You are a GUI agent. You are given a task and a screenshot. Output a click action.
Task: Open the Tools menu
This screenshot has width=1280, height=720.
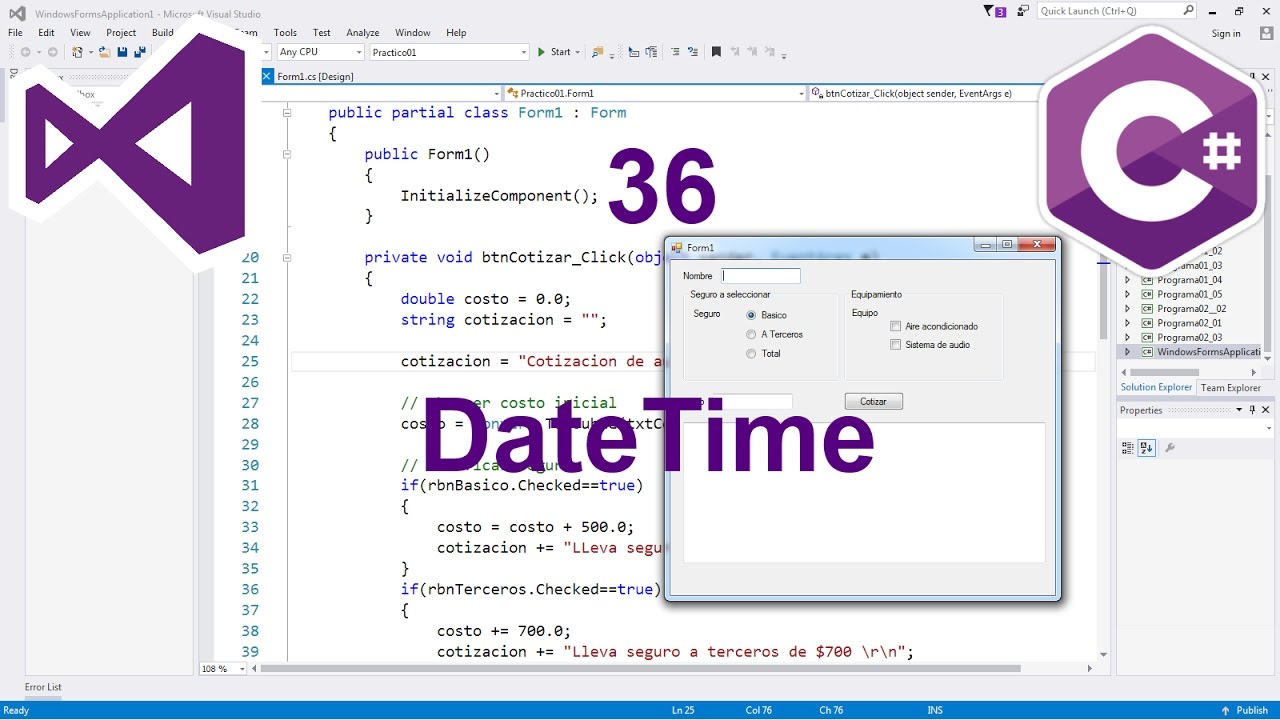coord(285,33)
